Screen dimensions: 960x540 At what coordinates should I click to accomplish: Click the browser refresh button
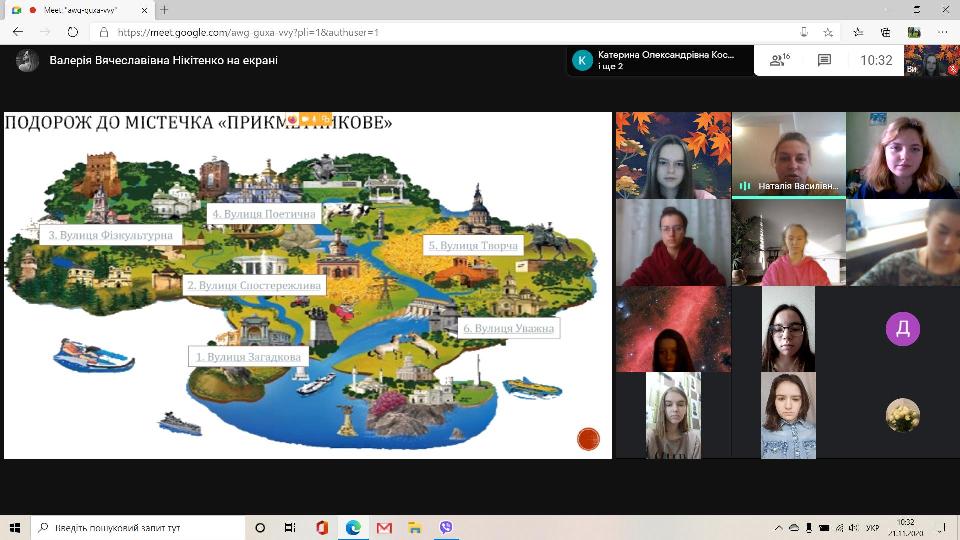(x=72, y=32)
